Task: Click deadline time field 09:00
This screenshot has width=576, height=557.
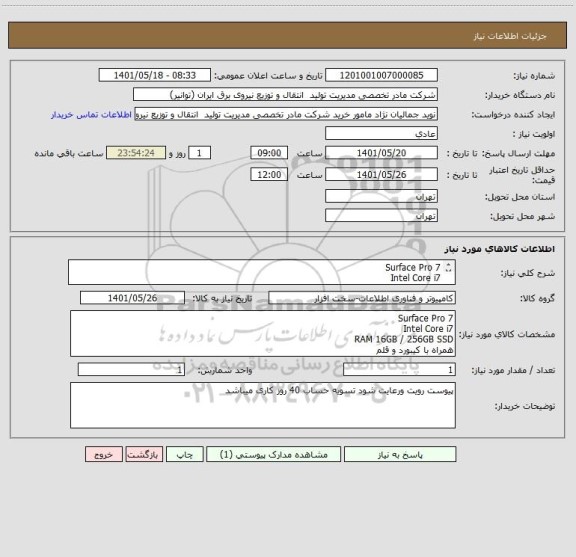Action: (x=269, y=153)
